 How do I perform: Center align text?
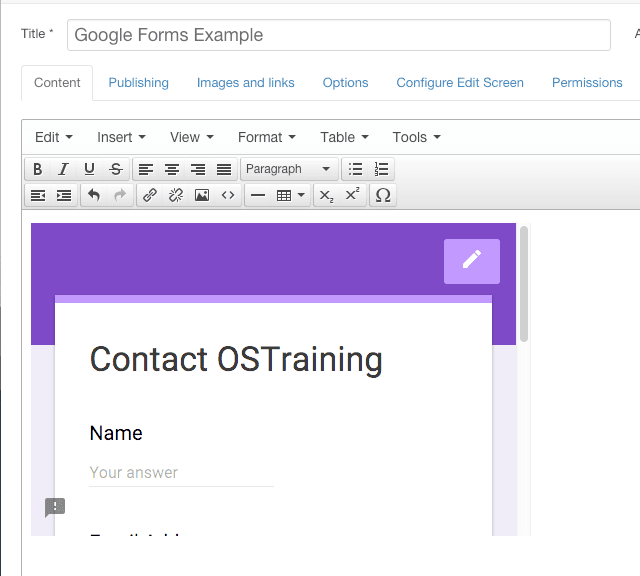[x=172, y=169]
